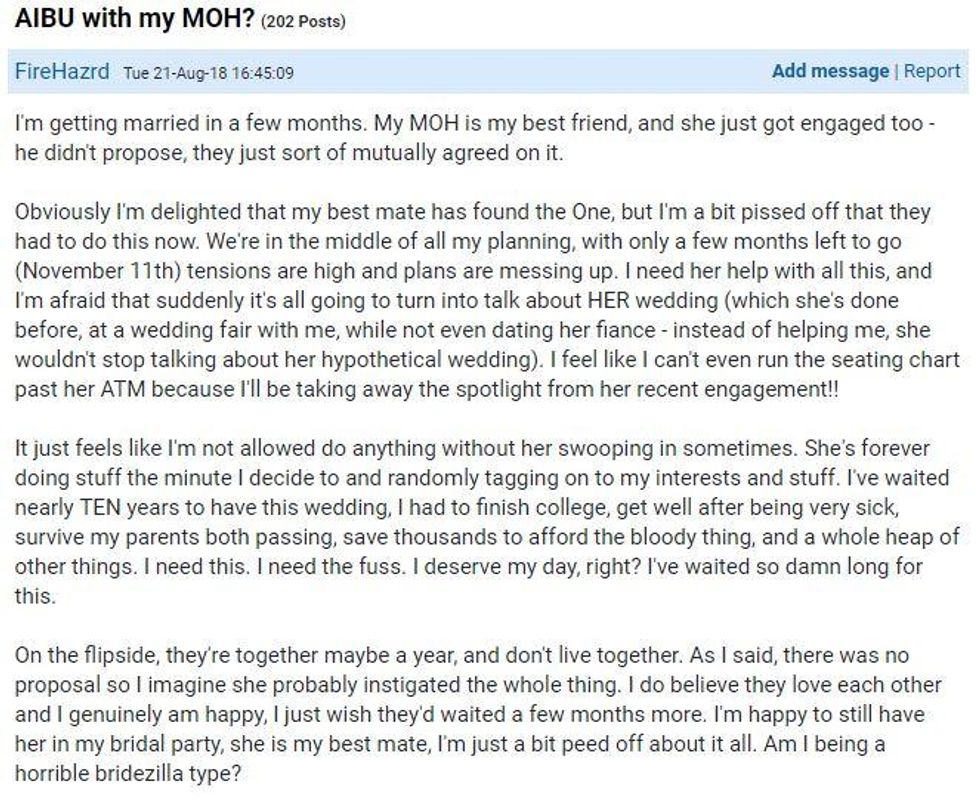Open the FireHazrd user profile link

coord(62,71)
